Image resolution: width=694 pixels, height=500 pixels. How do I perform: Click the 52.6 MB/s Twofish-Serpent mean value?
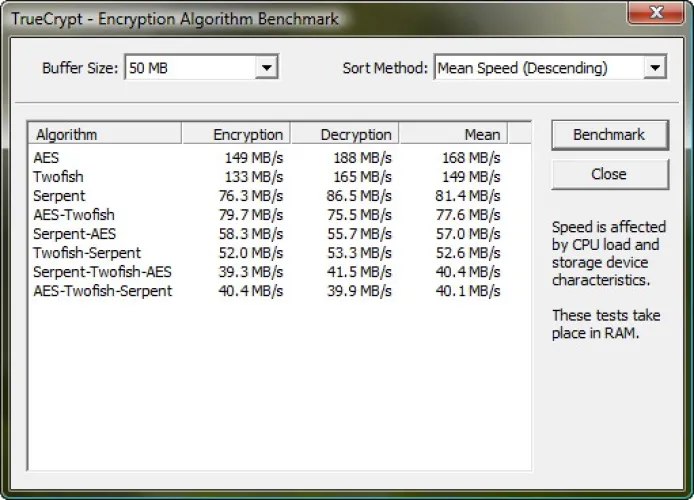[x=468, y=253]
